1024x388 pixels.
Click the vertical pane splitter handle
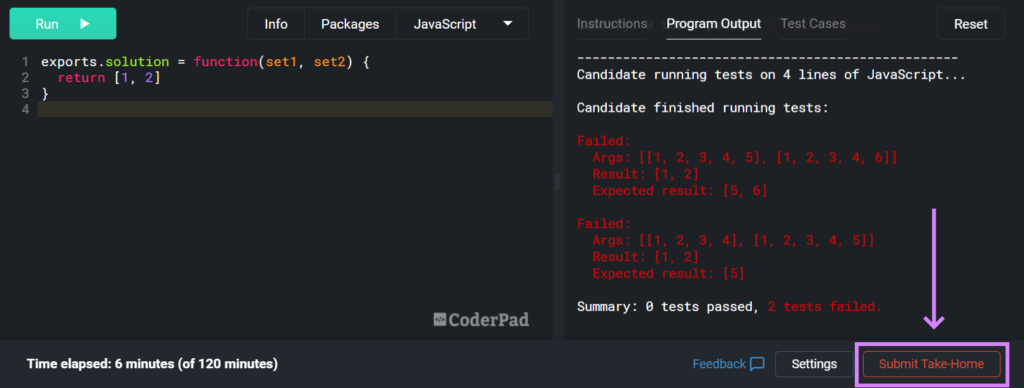pos(557,182)
